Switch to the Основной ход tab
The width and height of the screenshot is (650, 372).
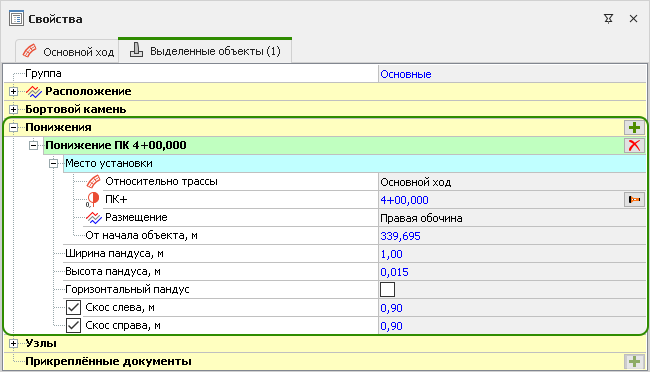pos(68,52)
